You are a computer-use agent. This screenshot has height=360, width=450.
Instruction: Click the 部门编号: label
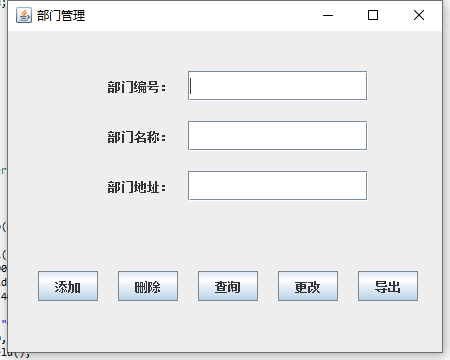[137, 87]
